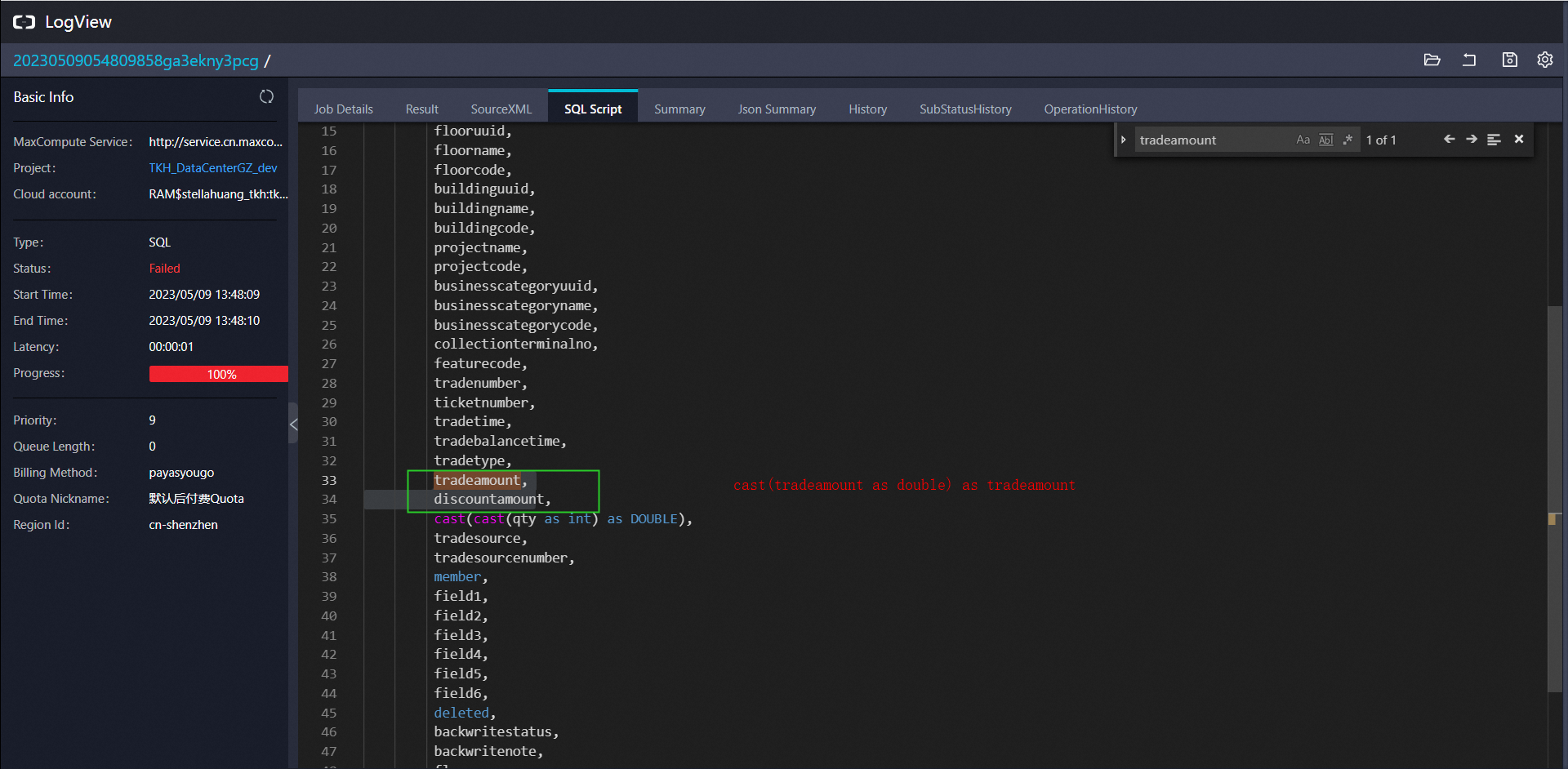Open settings via the gear icon

pos(1545,60)
